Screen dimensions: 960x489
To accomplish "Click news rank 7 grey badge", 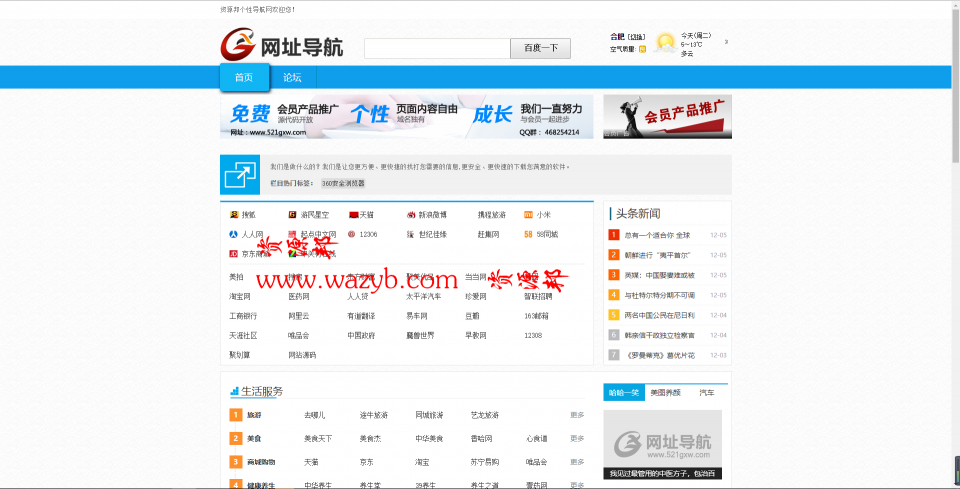I will 614,355.
